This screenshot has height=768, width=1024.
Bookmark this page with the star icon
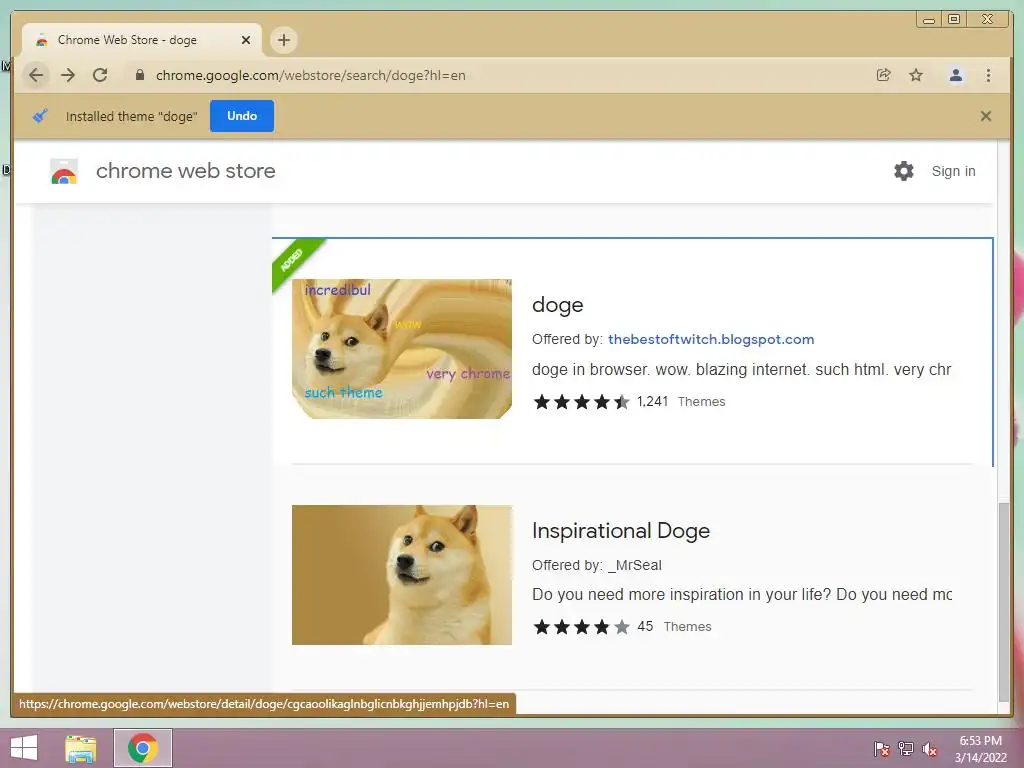click(x=916, y=75)
